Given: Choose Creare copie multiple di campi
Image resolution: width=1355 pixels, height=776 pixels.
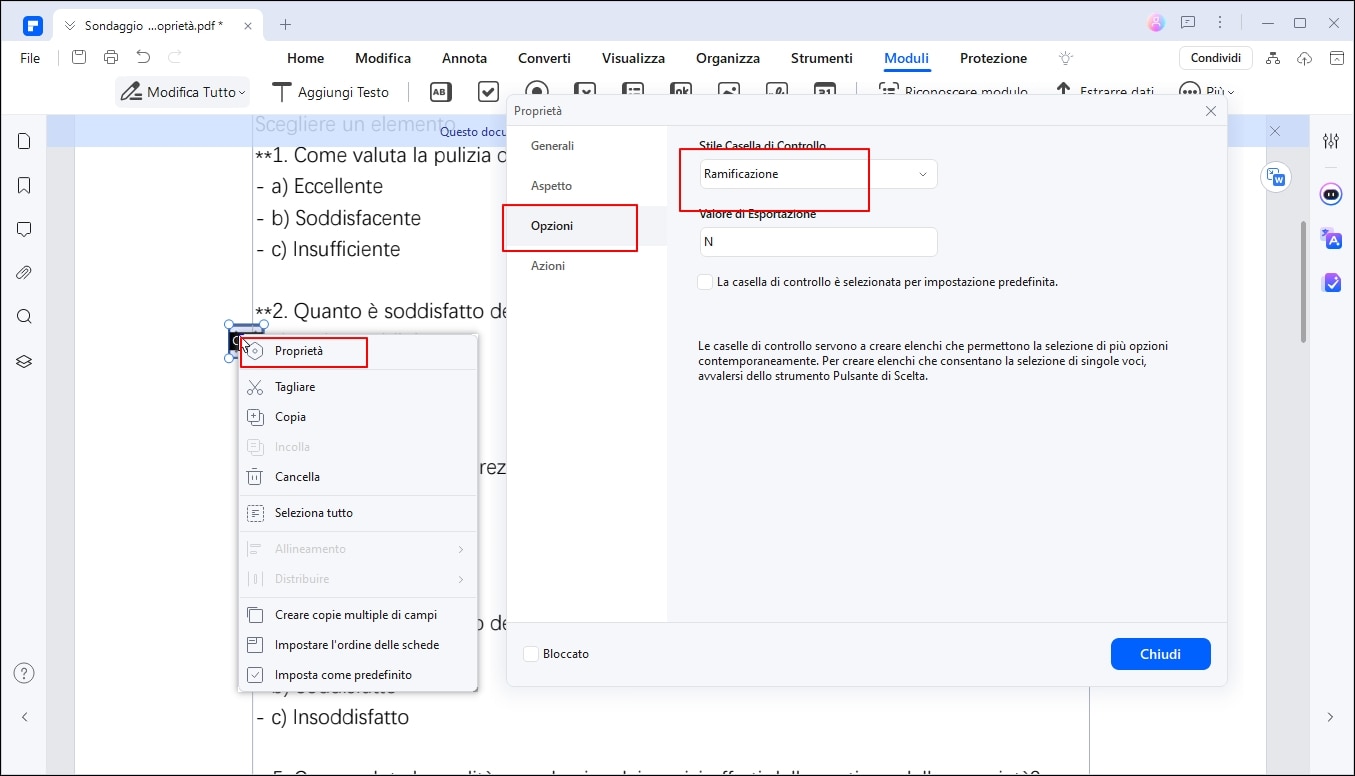Looking at the screenshot, I should (x=358, y=615).
